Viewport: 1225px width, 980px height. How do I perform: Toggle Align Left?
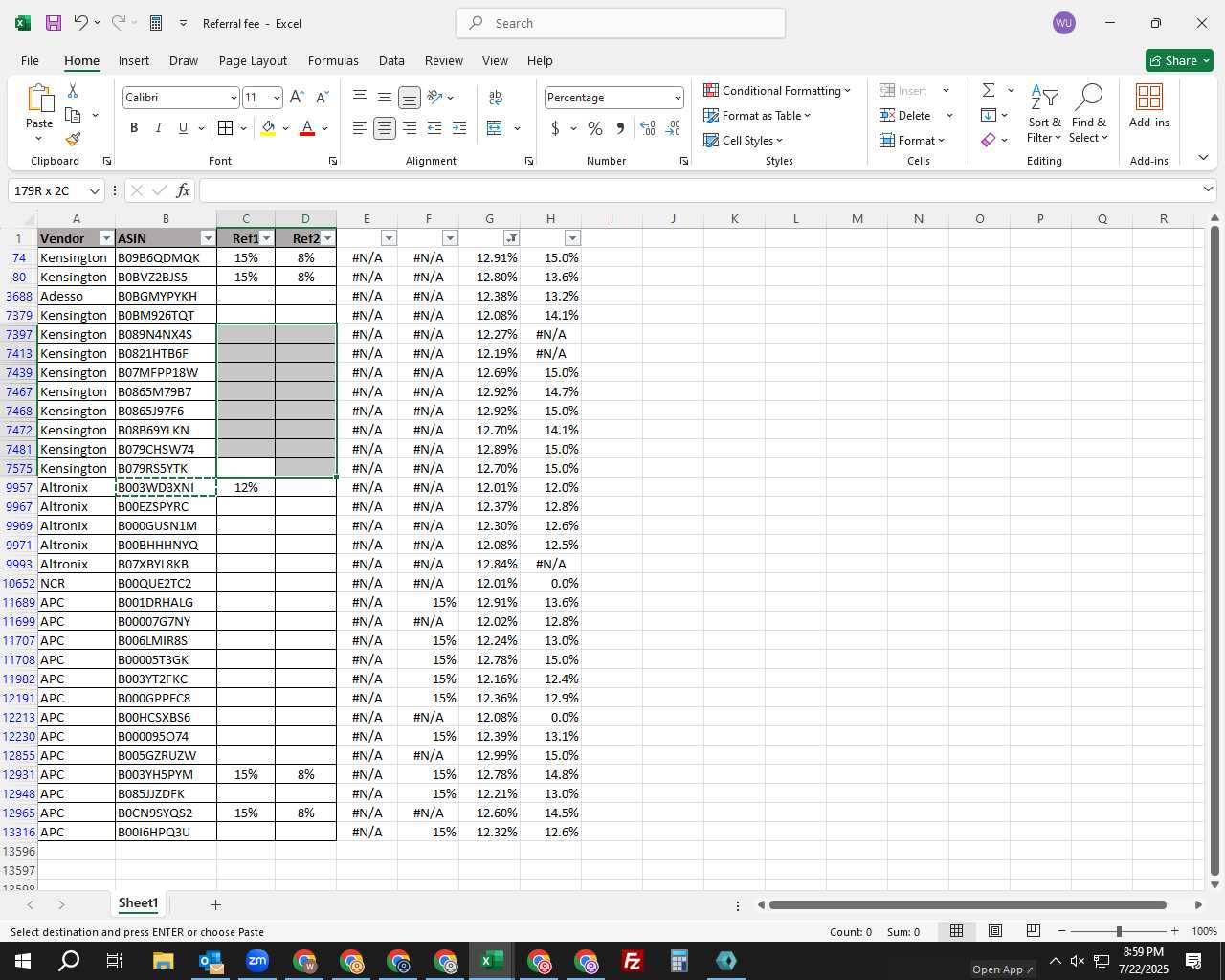360,128
